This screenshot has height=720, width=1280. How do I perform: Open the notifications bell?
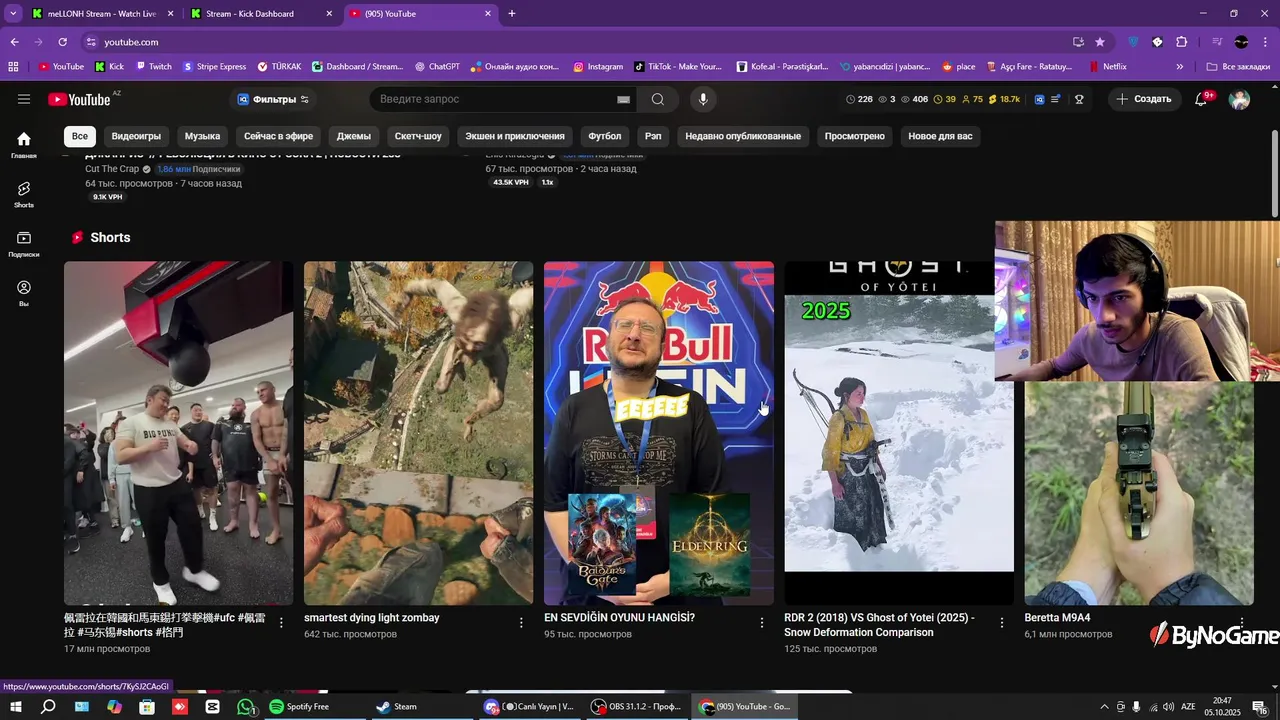1202,99
